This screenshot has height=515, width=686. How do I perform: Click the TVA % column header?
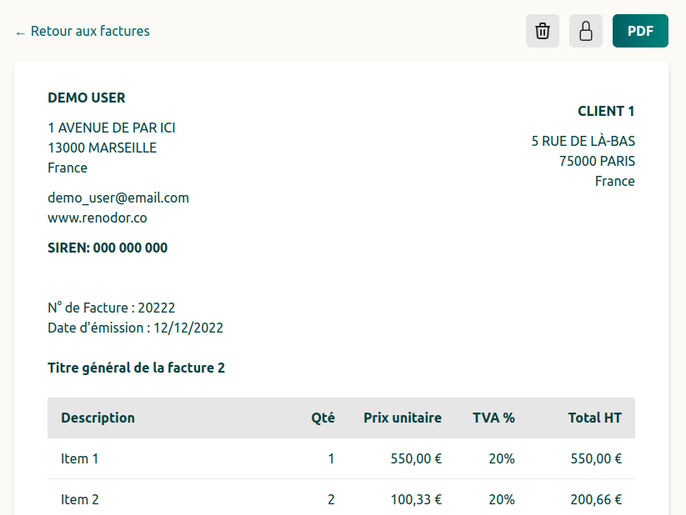pos(493,418)
